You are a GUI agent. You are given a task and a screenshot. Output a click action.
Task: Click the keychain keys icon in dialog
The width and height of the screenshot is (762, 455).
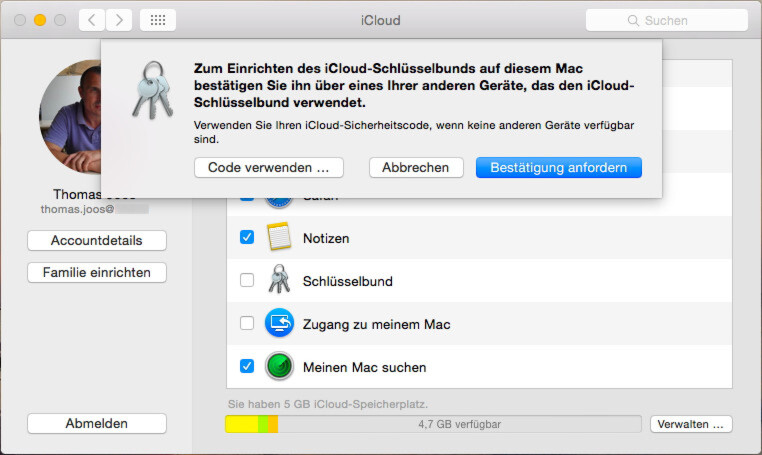click(153, 90)
